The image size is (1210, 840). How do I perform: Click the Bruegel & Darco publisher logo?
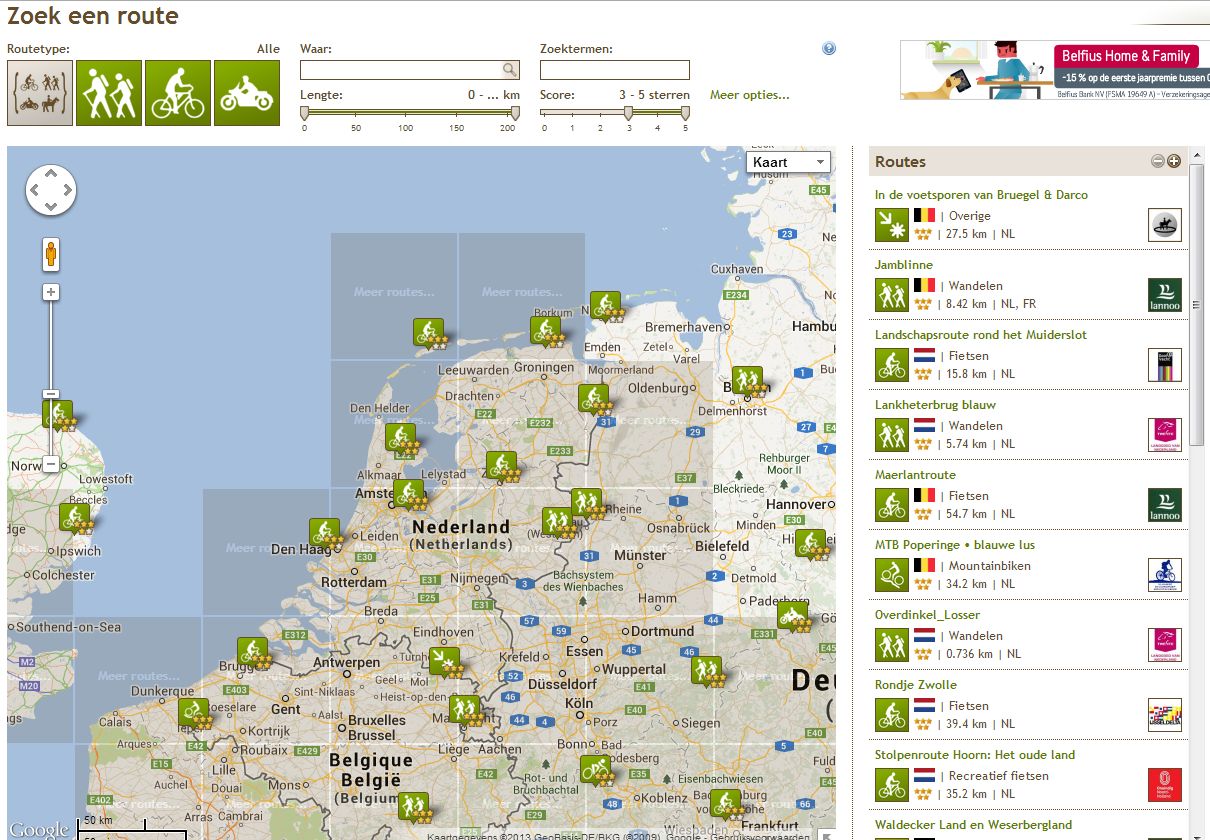click(1165, 225)
